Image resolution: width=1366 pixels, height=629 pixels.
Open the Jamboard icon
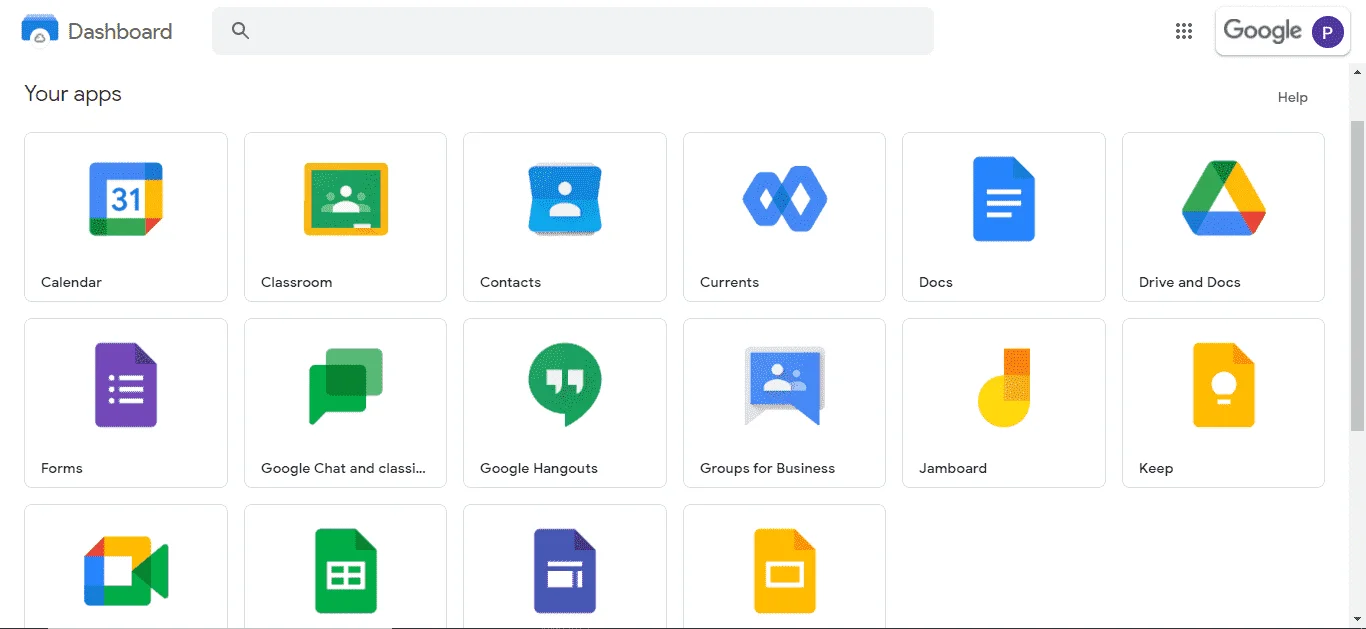[x=1004, y=387]
